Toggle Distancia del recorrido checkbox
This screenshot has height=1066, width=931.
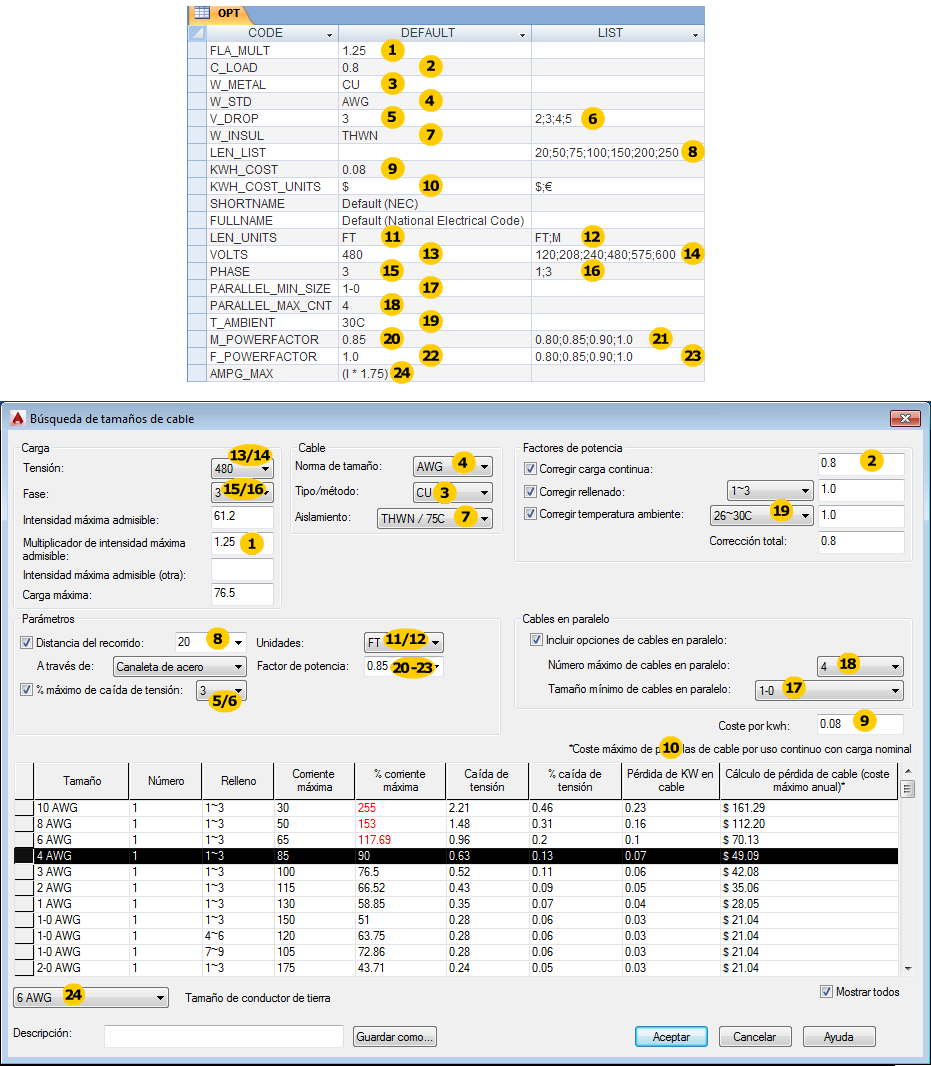pyautogui.click(x=27, y=642)
